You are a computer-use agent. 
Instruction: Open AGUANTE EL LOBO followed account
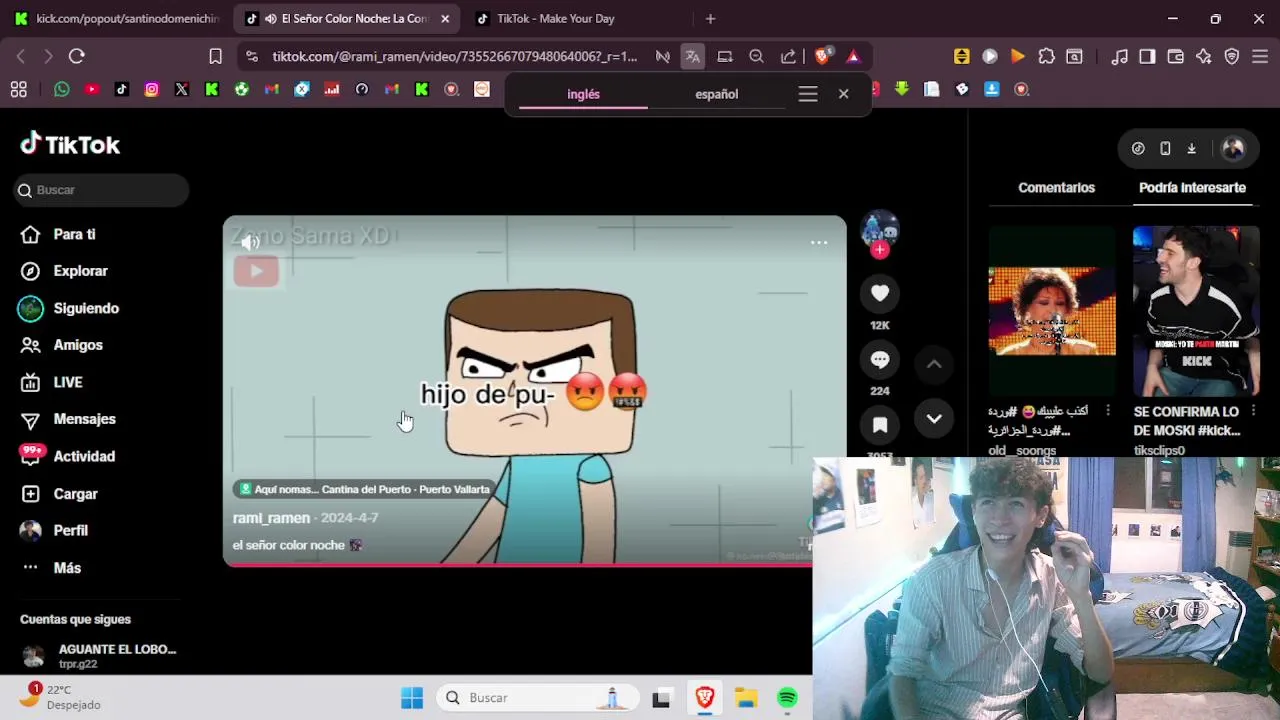tap(99, 656)
